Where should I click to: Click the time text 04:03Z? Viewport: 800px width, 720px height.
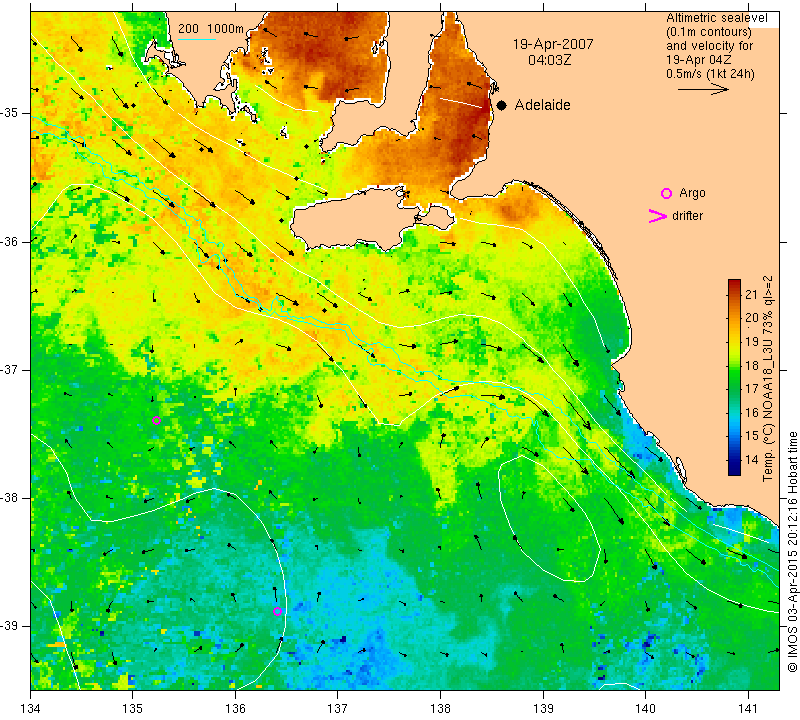point(549,60)
